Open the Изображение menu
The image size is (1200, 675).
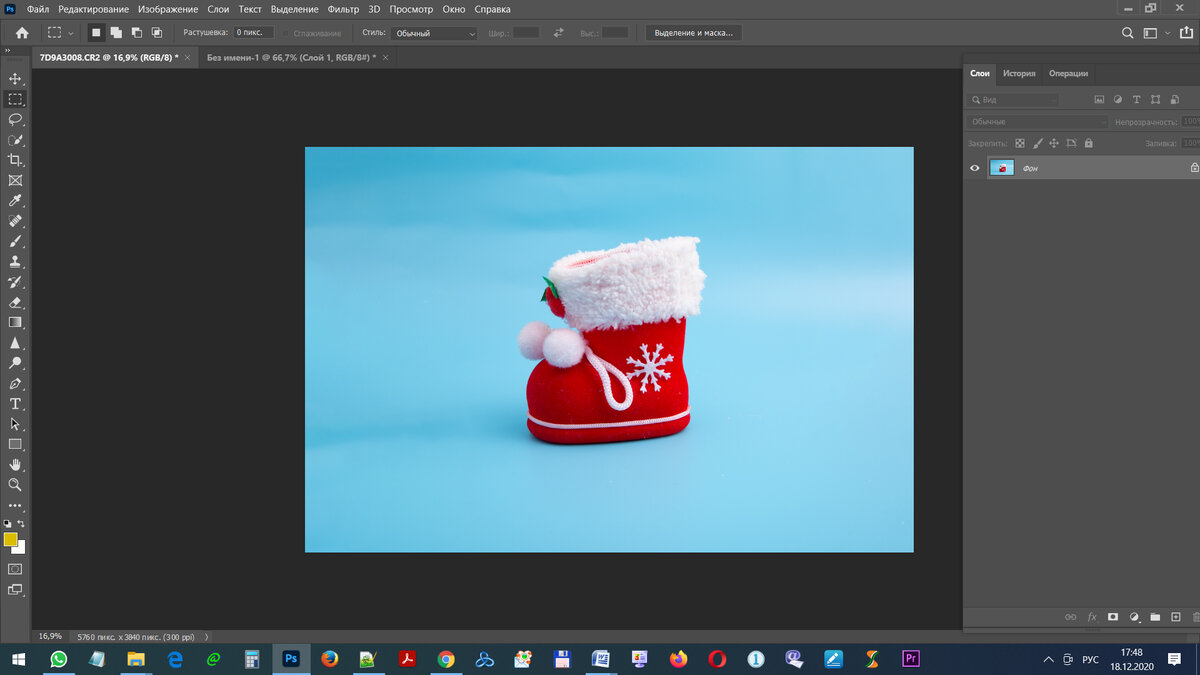click(168, 9)
